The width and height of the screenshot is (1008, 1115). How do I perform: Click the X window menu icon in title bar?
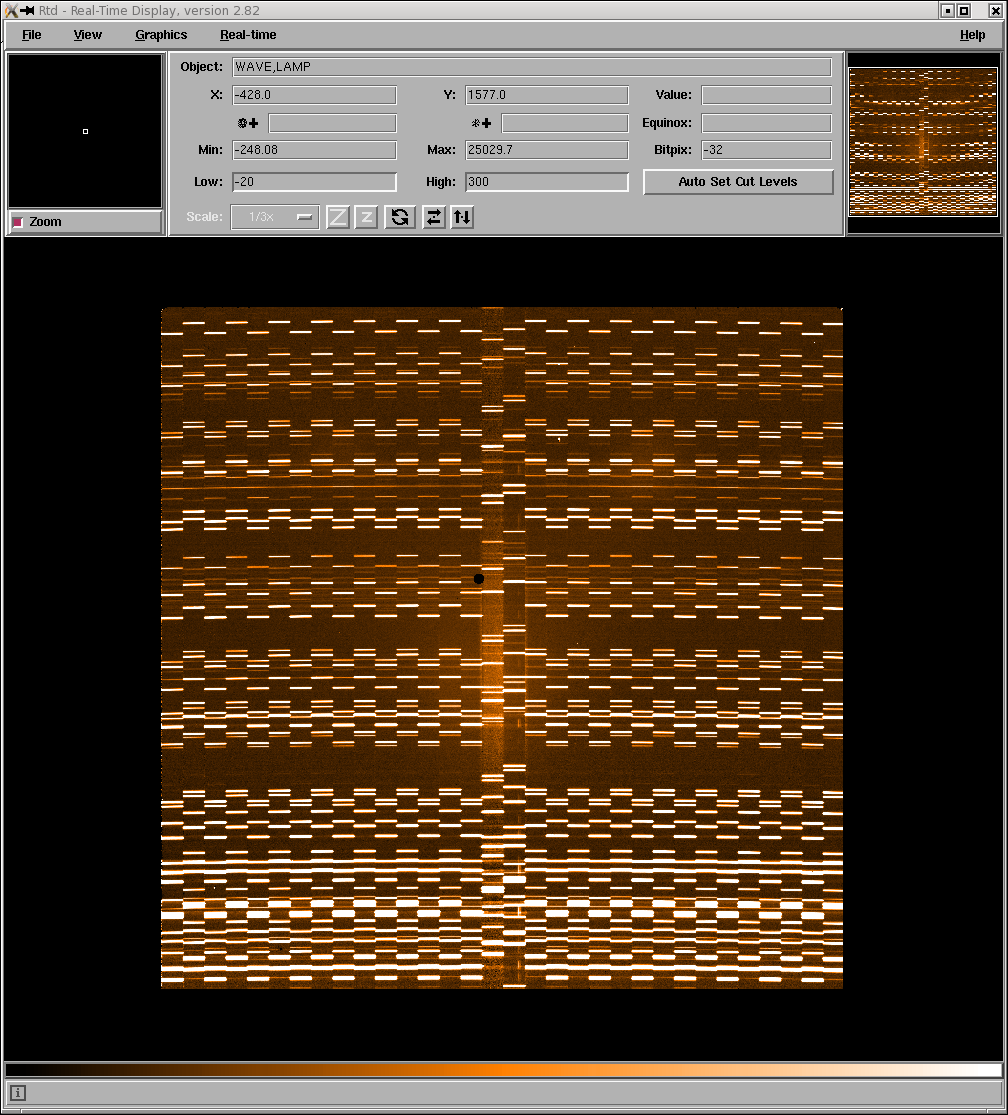coord(11,10)
